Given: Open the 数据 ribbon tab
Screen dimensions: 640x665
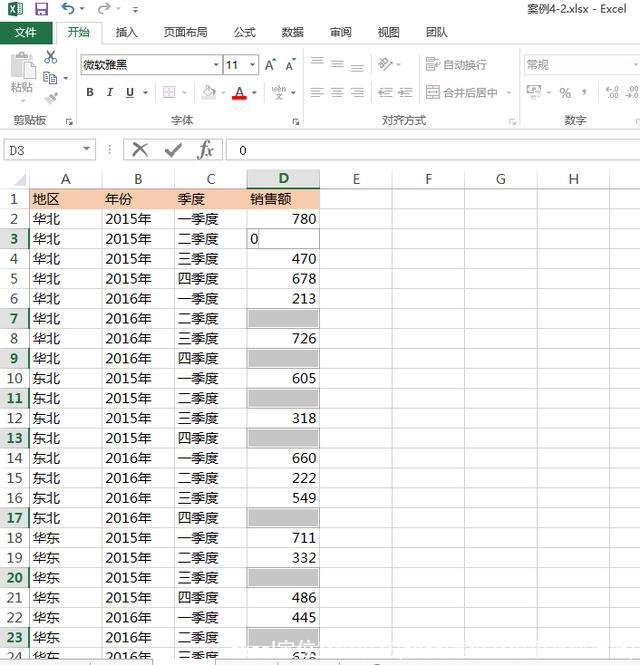Looking at the screenshot, I should pyautogui.click(x=292, y=32).
